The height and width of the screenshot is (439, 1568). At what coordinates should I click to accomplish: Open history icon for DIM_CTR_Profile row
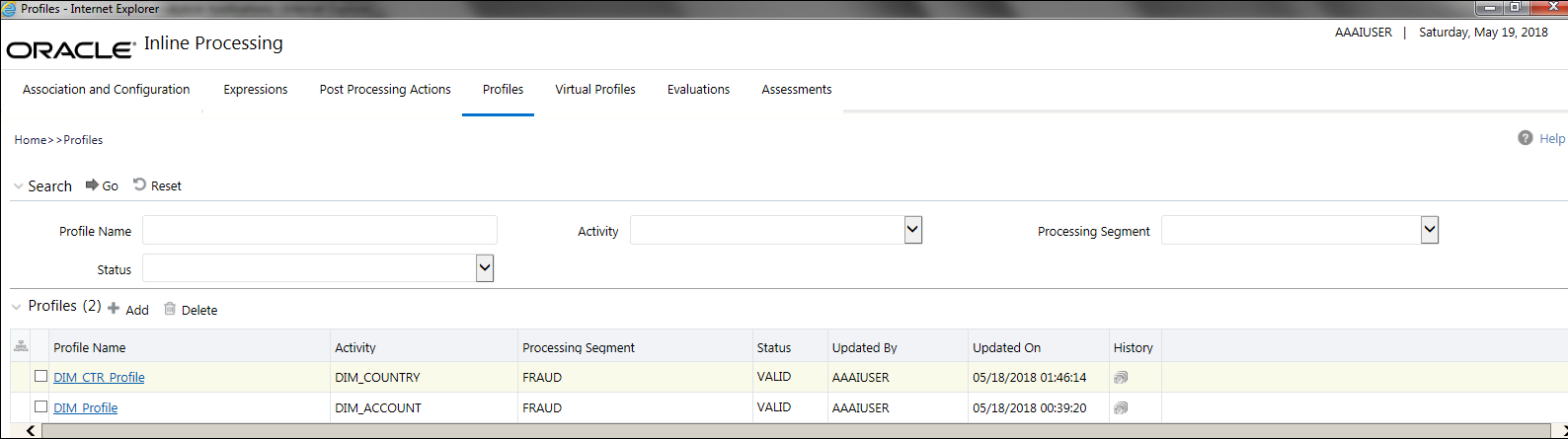coord(1121,377)
